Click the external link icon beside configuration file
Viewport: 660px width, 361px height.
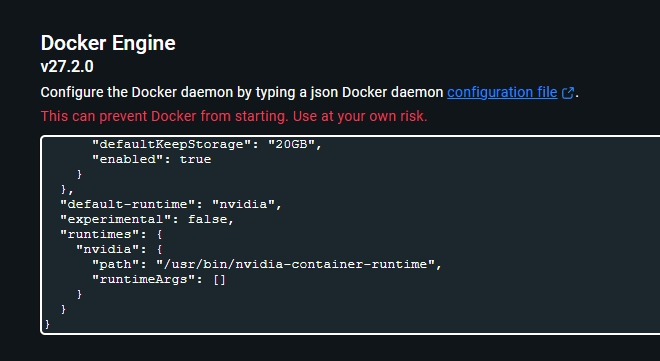point(568,93)
